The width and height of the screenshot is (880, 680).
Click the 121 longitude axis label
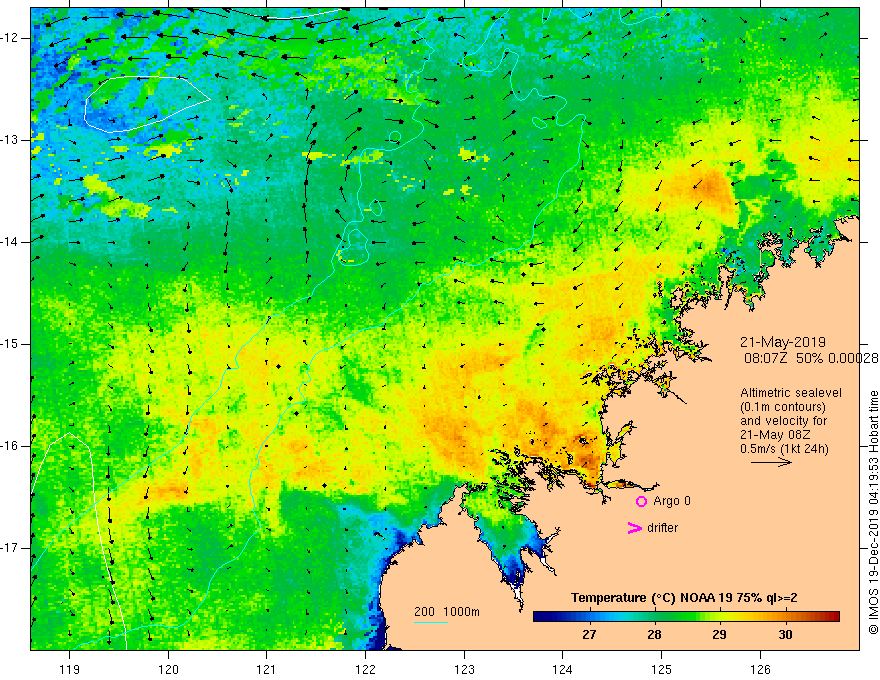[x=267, y=669]
